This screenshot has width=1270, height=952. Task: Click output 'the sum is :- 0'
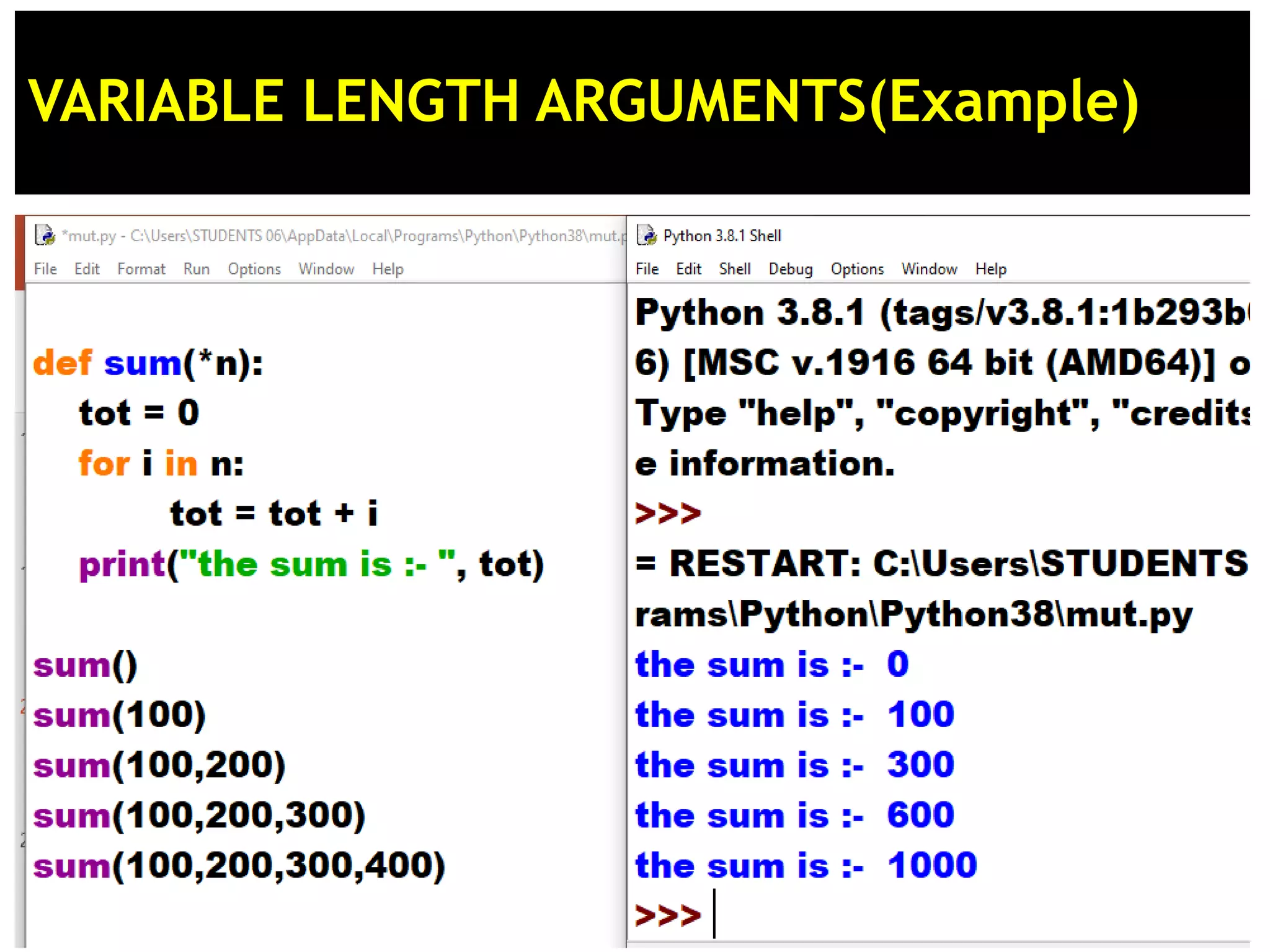point(772,665)
